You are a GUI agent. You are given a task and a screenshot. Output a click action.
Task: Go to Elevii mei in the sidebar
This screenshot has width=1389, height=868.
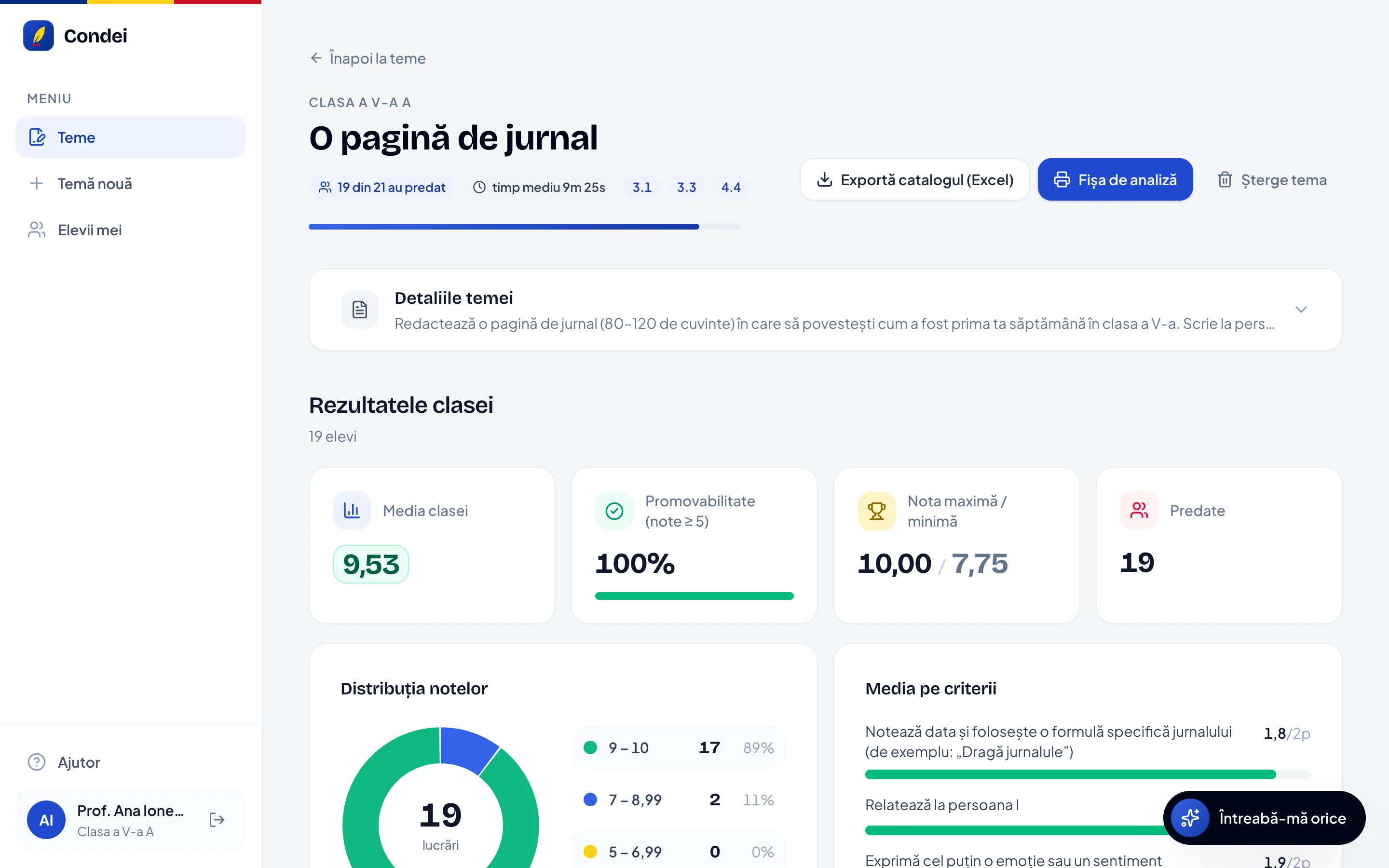(x=131, y=230)
